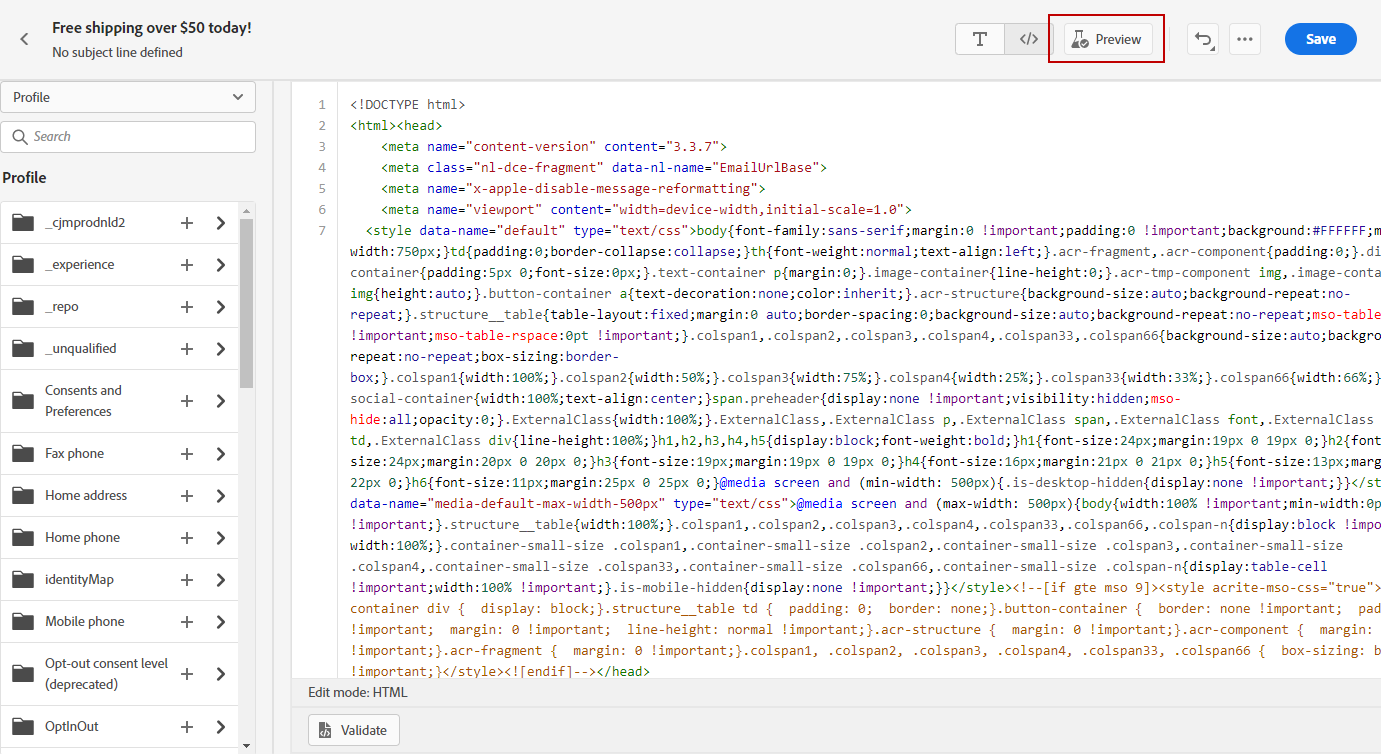
Task: Switch to the HTML code editor mode
Action: point(1028,39)
